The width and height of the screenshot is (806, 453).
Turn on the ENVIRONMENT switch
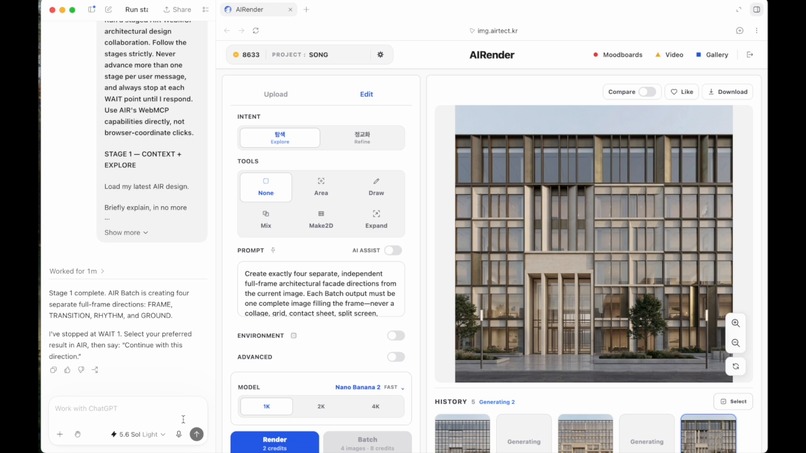(x=396, y=336)
